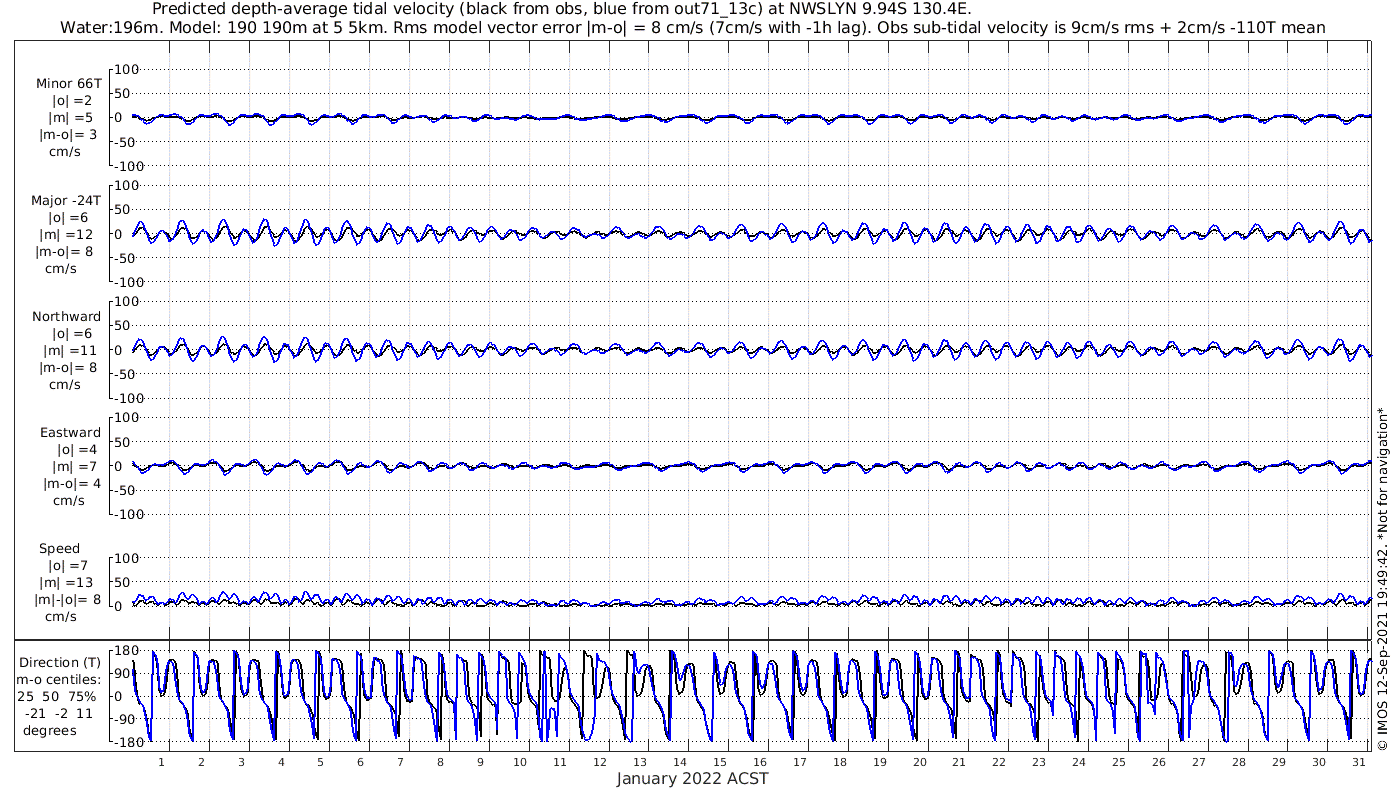Click the 'Major -24T' panel label
1400x800 pixels.
coord(66,200)
